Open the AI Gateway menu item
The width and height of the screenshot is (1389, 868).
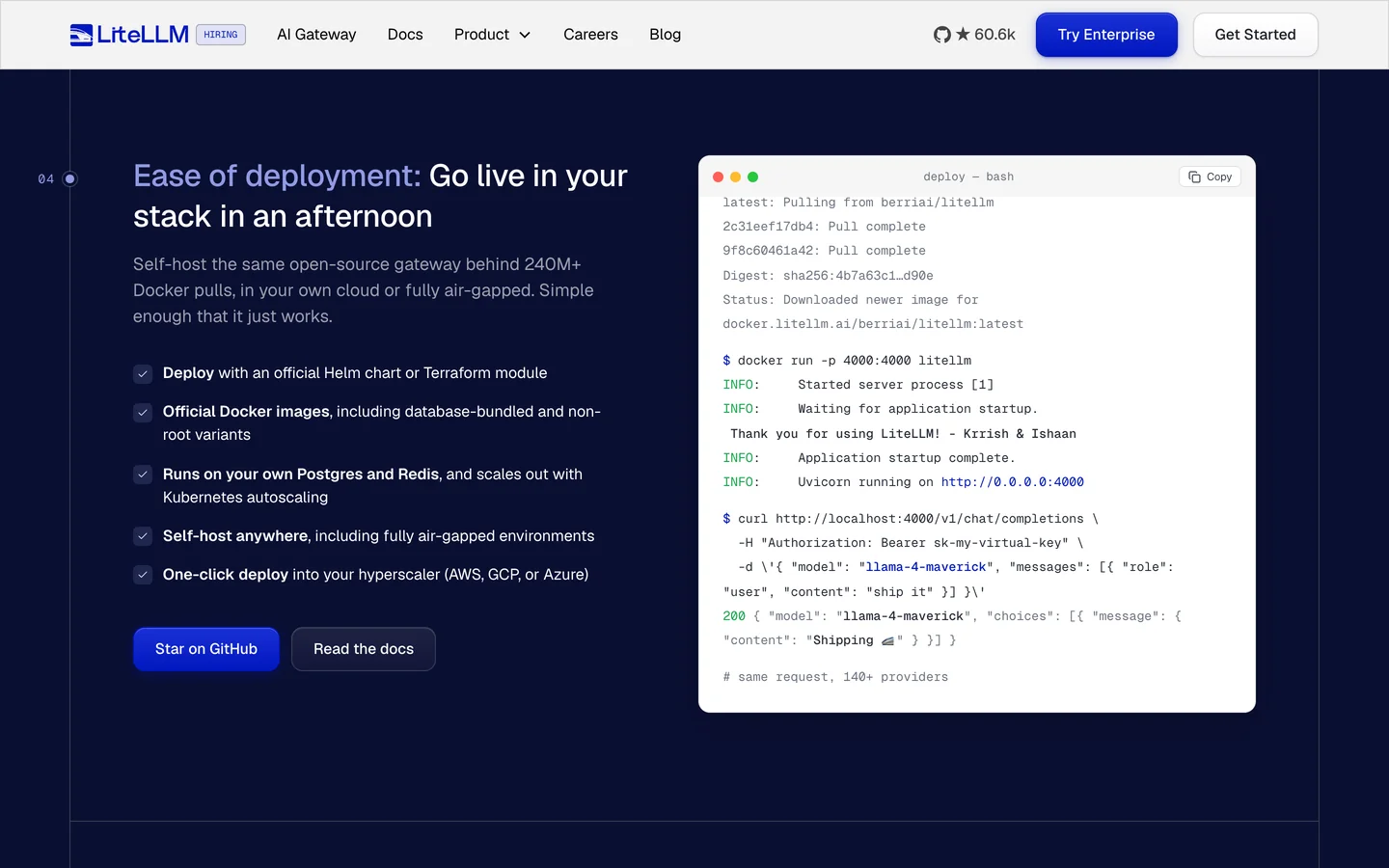coord(316,35)
